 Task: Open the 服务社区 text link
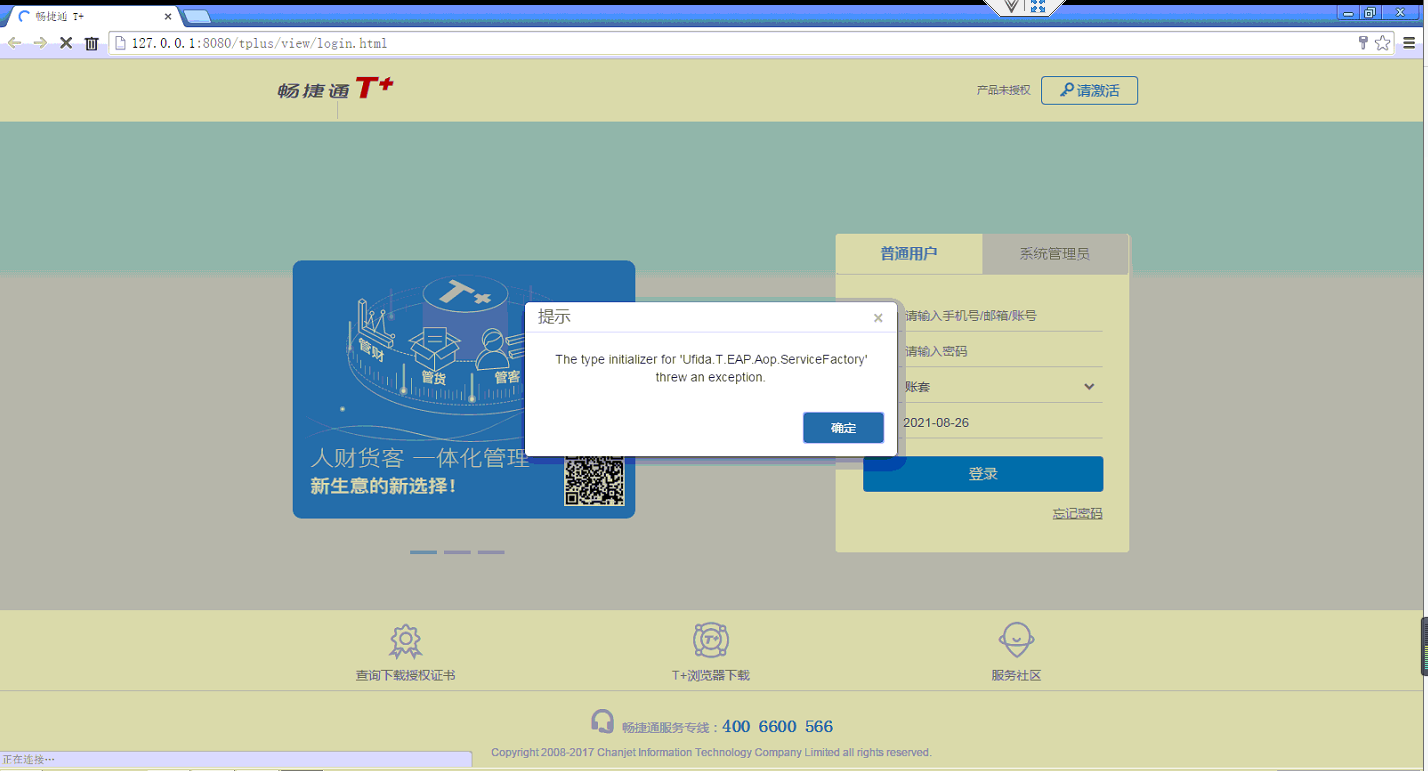click(x=1016, y=675)
